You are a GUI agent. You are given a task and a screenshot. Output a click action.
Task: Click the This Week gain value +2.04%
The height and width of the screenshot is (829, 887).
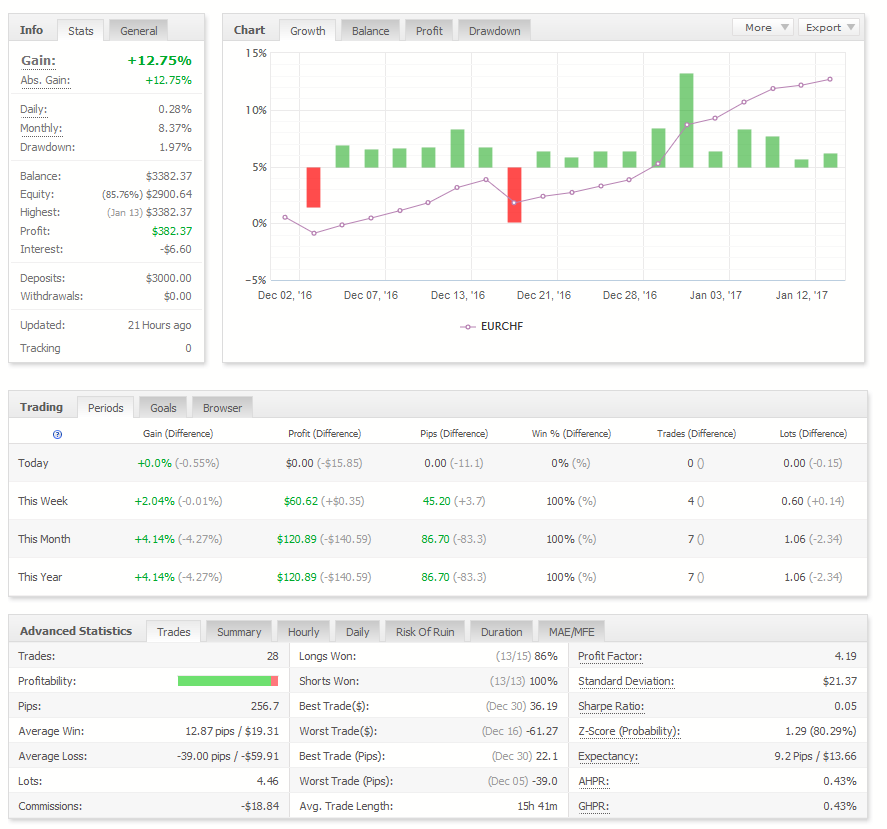click(x=154, y=501)
